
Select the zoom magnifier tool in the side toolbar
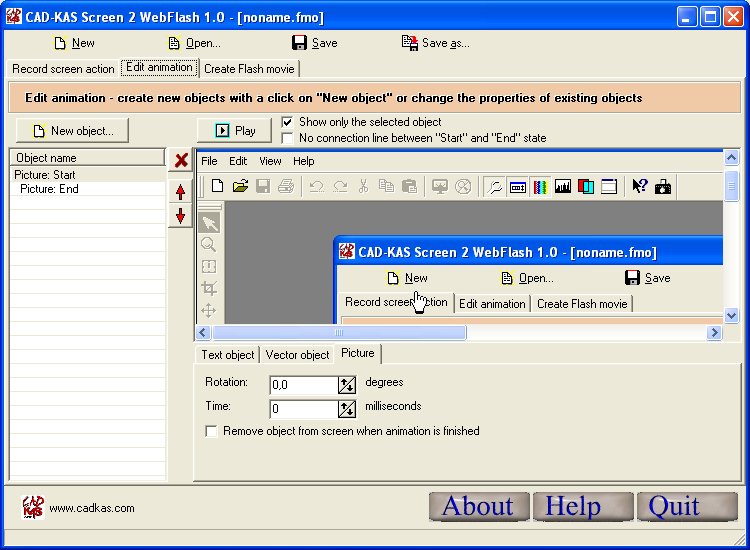(209, 244)
